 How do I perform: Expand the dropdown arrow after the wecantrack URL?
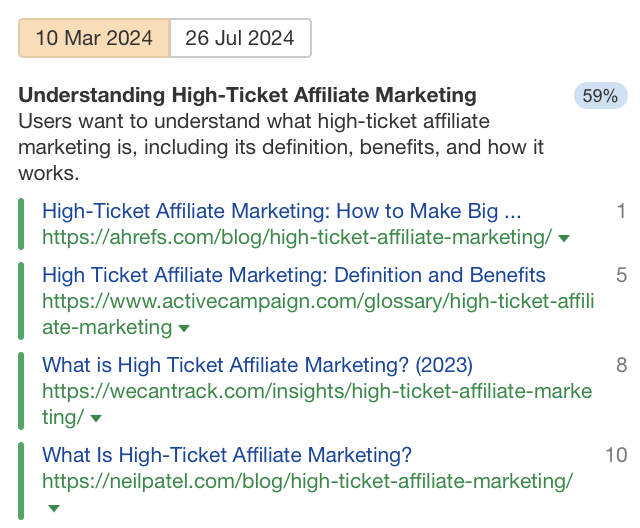96,418
